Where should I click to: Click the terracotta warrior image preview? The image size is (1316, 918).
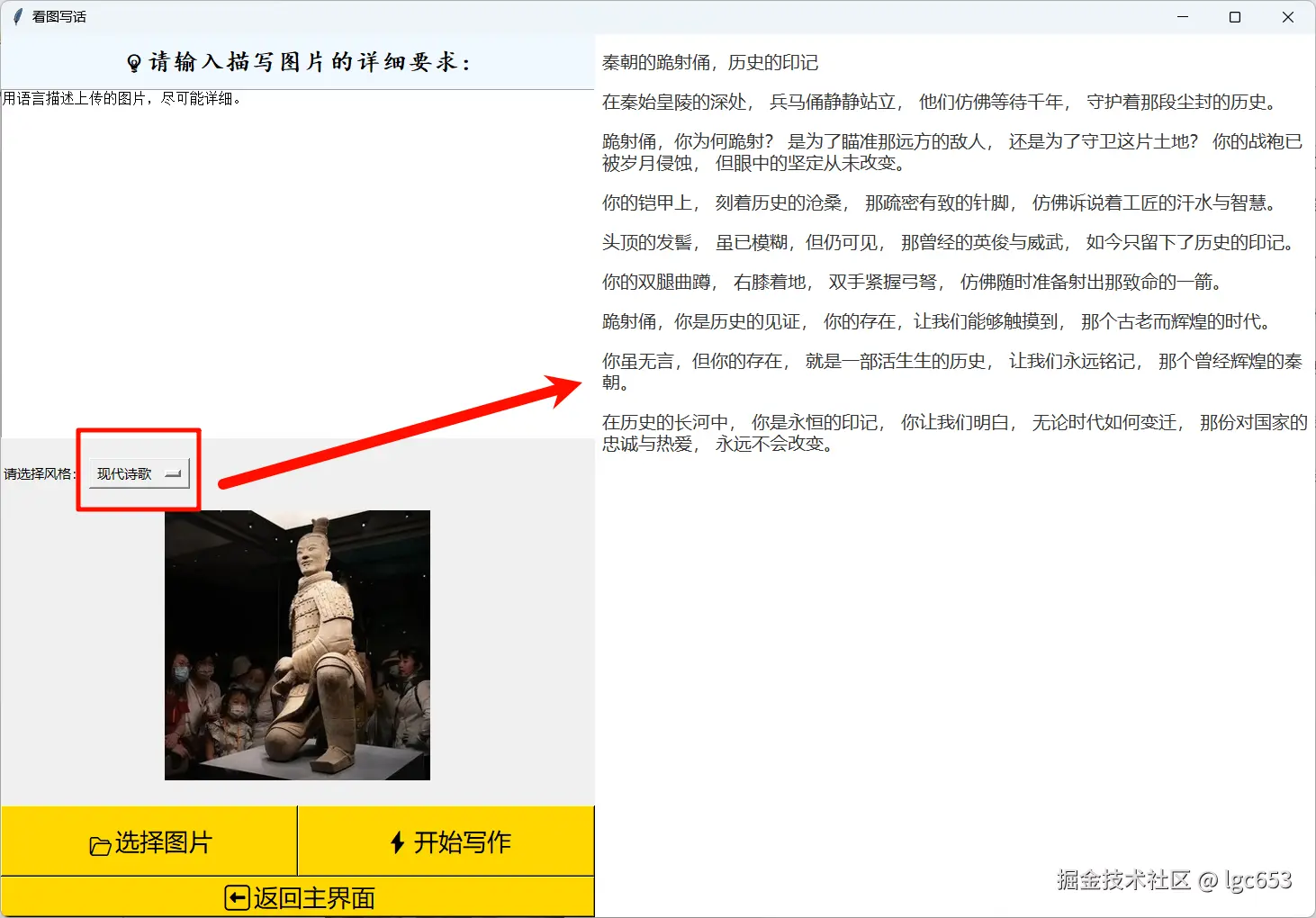(297, 645)
